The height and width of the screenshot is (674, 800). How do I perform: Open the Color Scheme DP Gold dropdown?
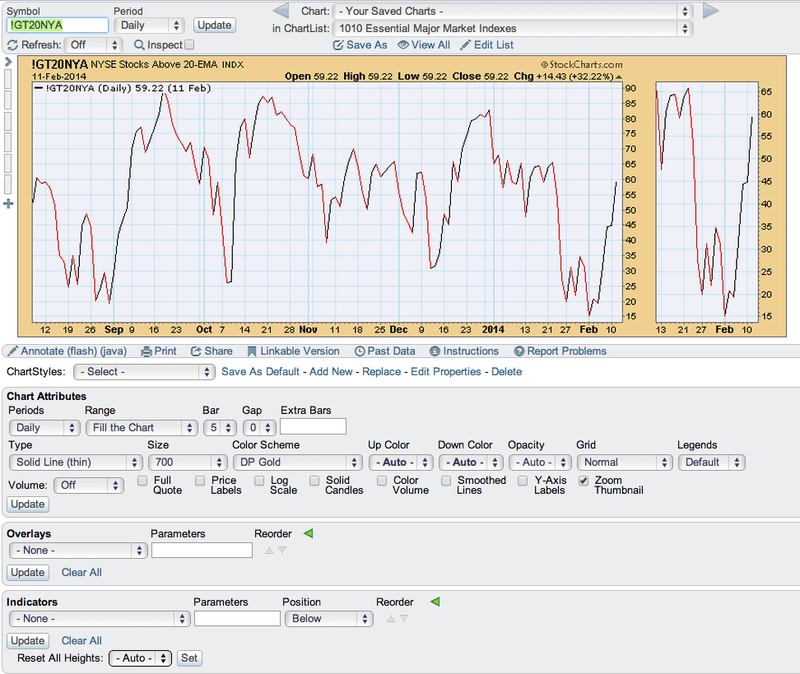tap(295, 462)
